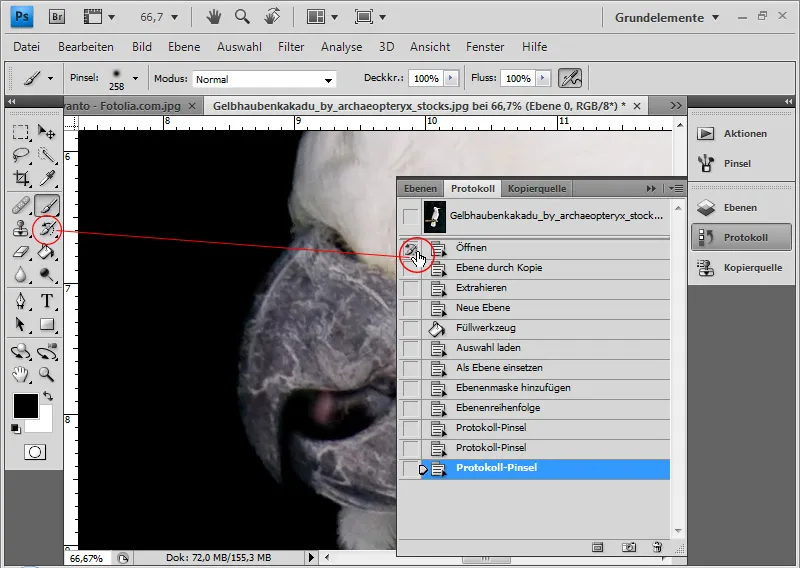The image size is (800, 568).
Task: Select the Pen tool
Action: click(20, 301)
